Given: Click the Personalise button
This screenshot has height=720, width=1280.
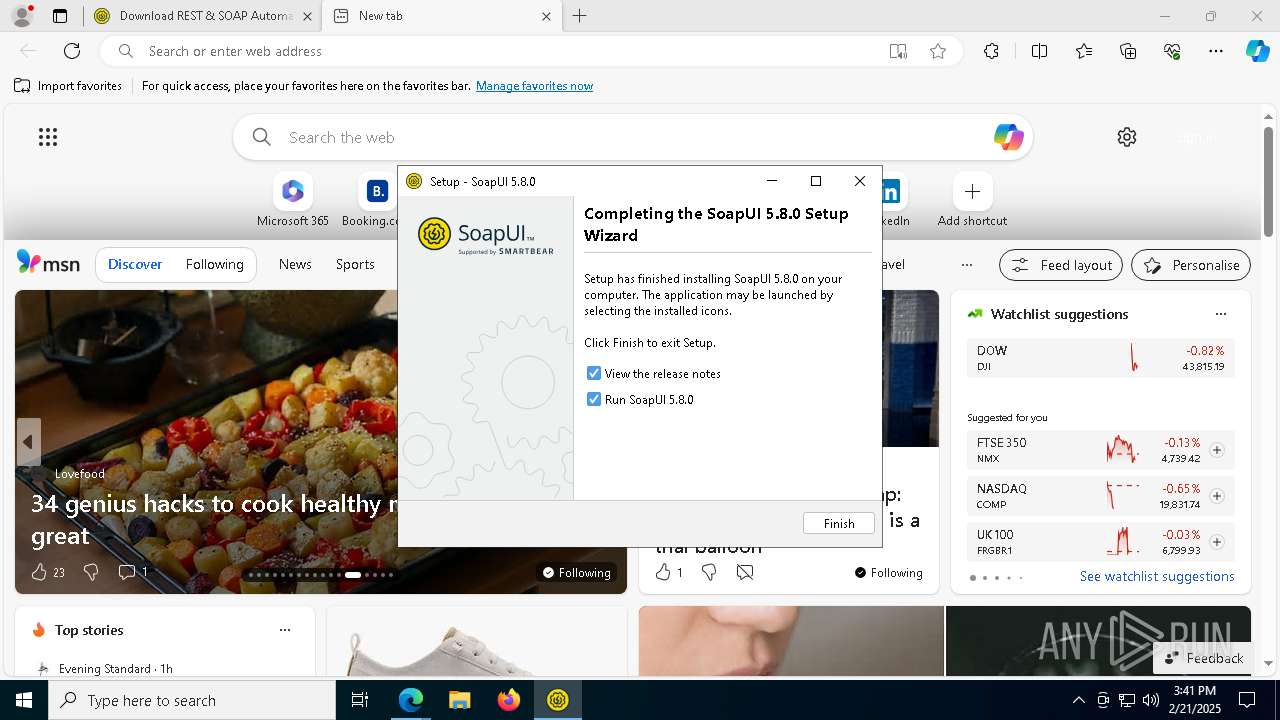Looking at the screenshot, I should tap(1191, 265).
